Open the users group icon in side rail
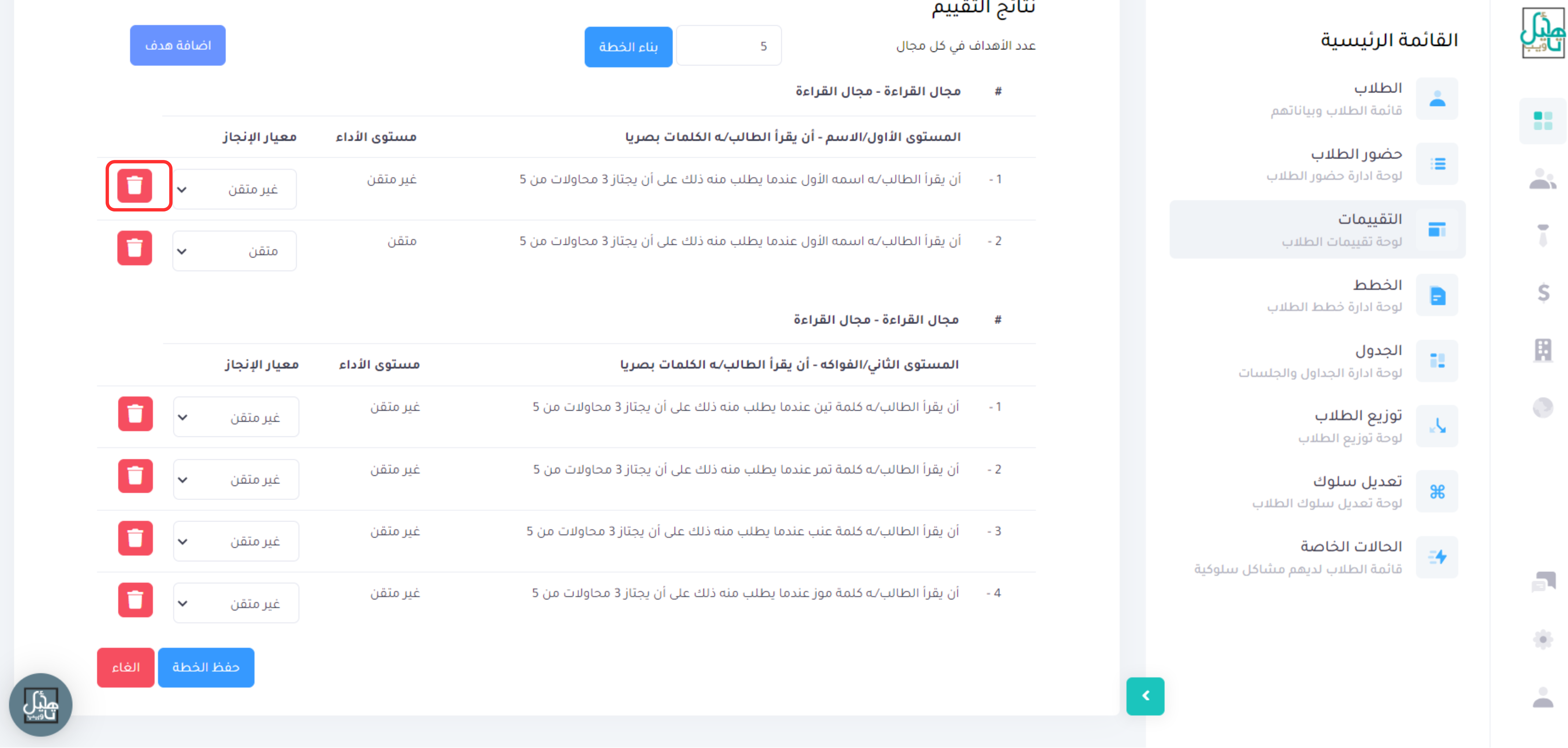The width and height of the screenshot is (1568, 748). (x=1543, y=179)
